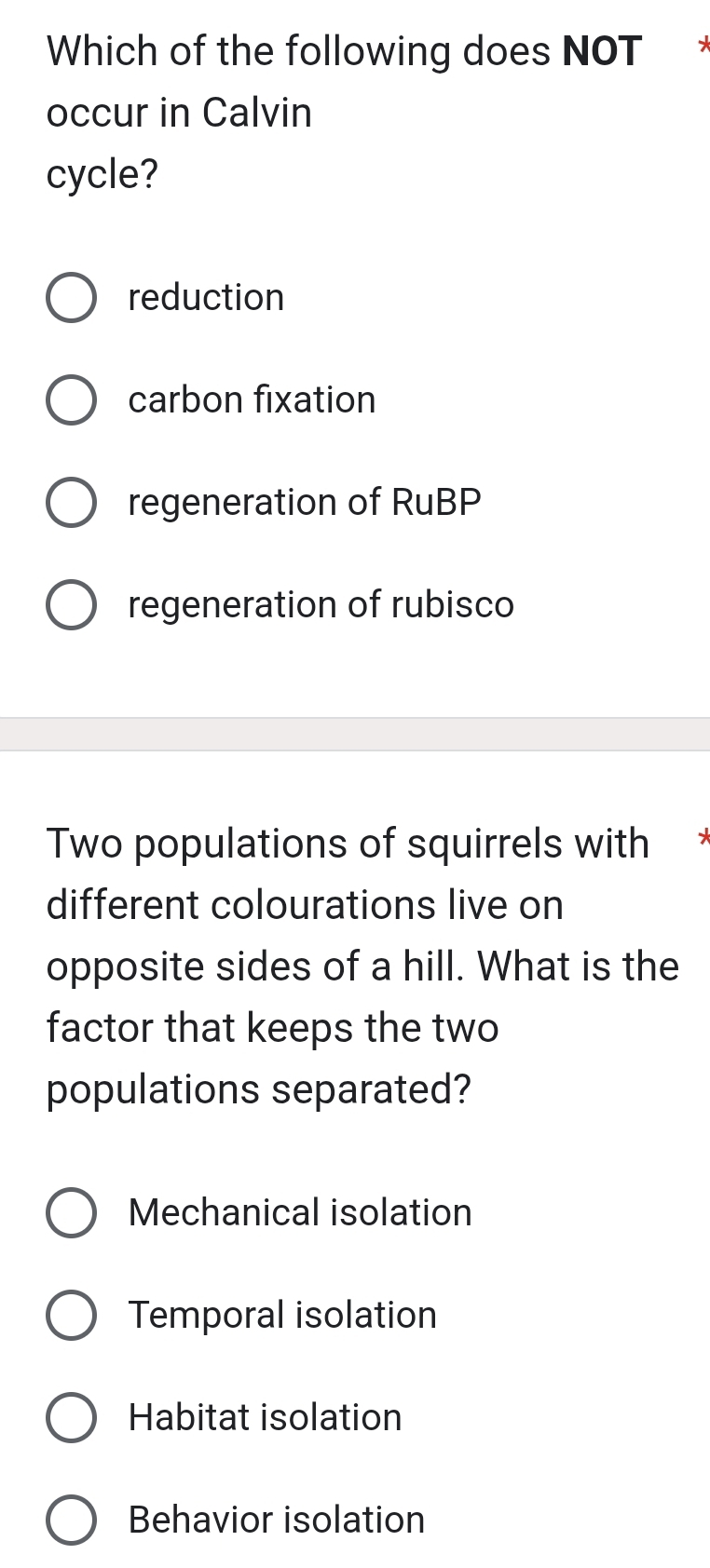The image size is (710, 1568).
Task: Select 'regeneration of rubisco' option
Action: tap(72, 604)
